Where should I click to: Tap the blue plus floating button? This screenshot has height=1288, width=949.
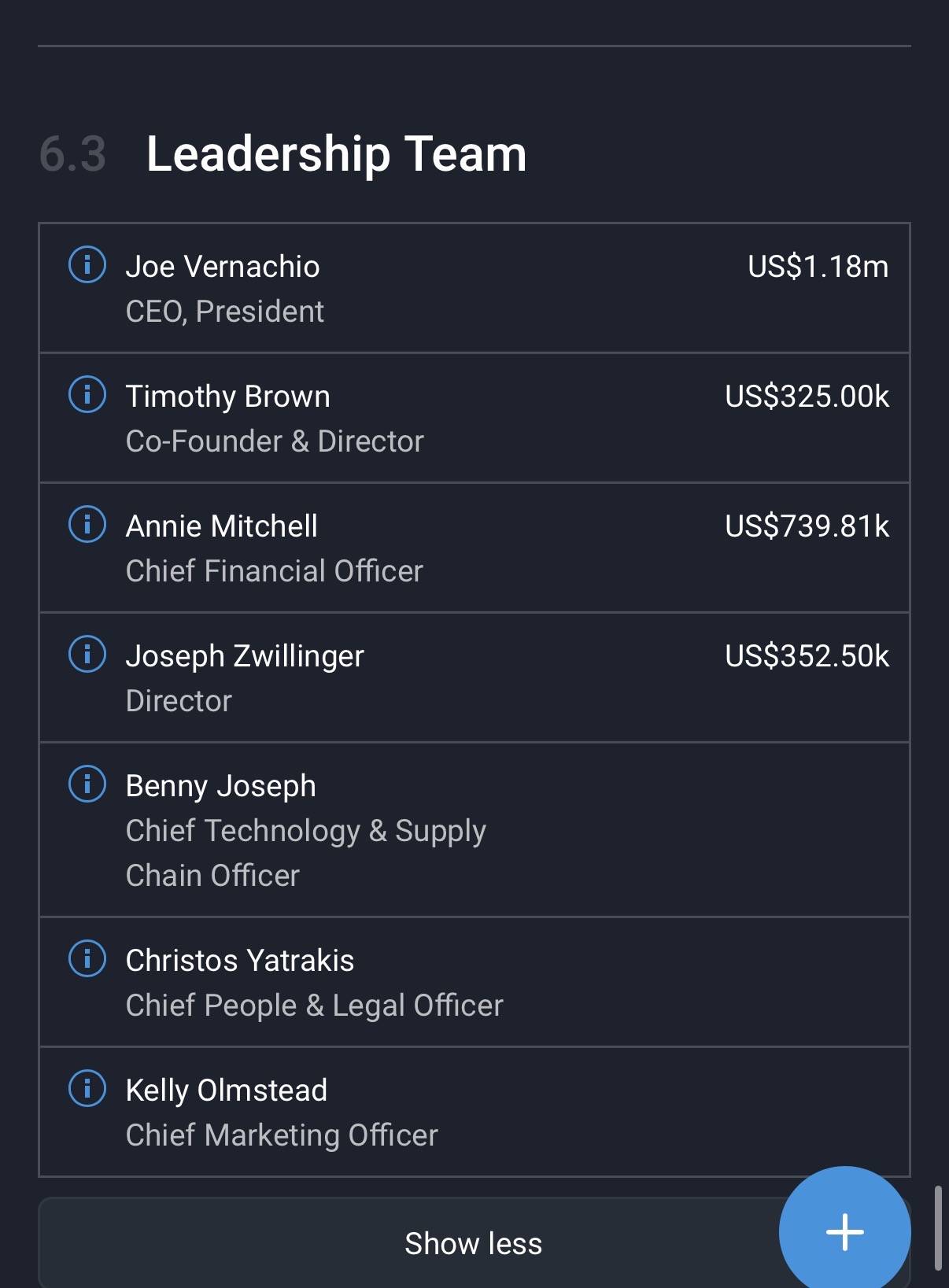(x=844, y=1231)
